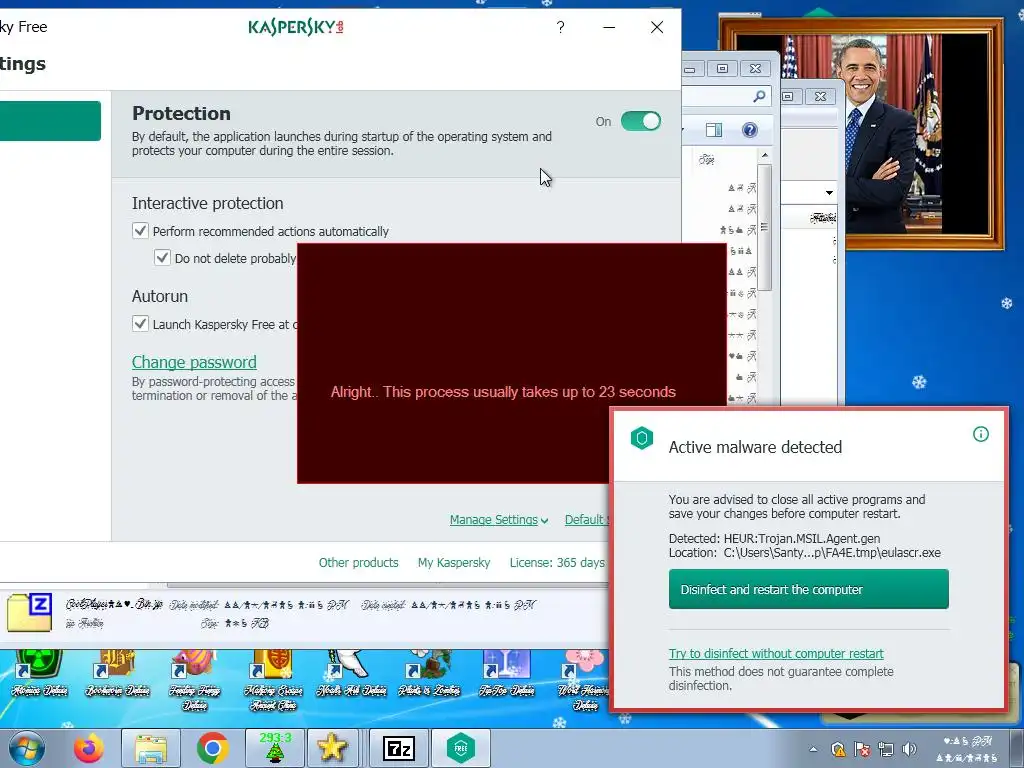Open Other products link
Viewport: 1024px width, 768px height.
coord(359,562)
